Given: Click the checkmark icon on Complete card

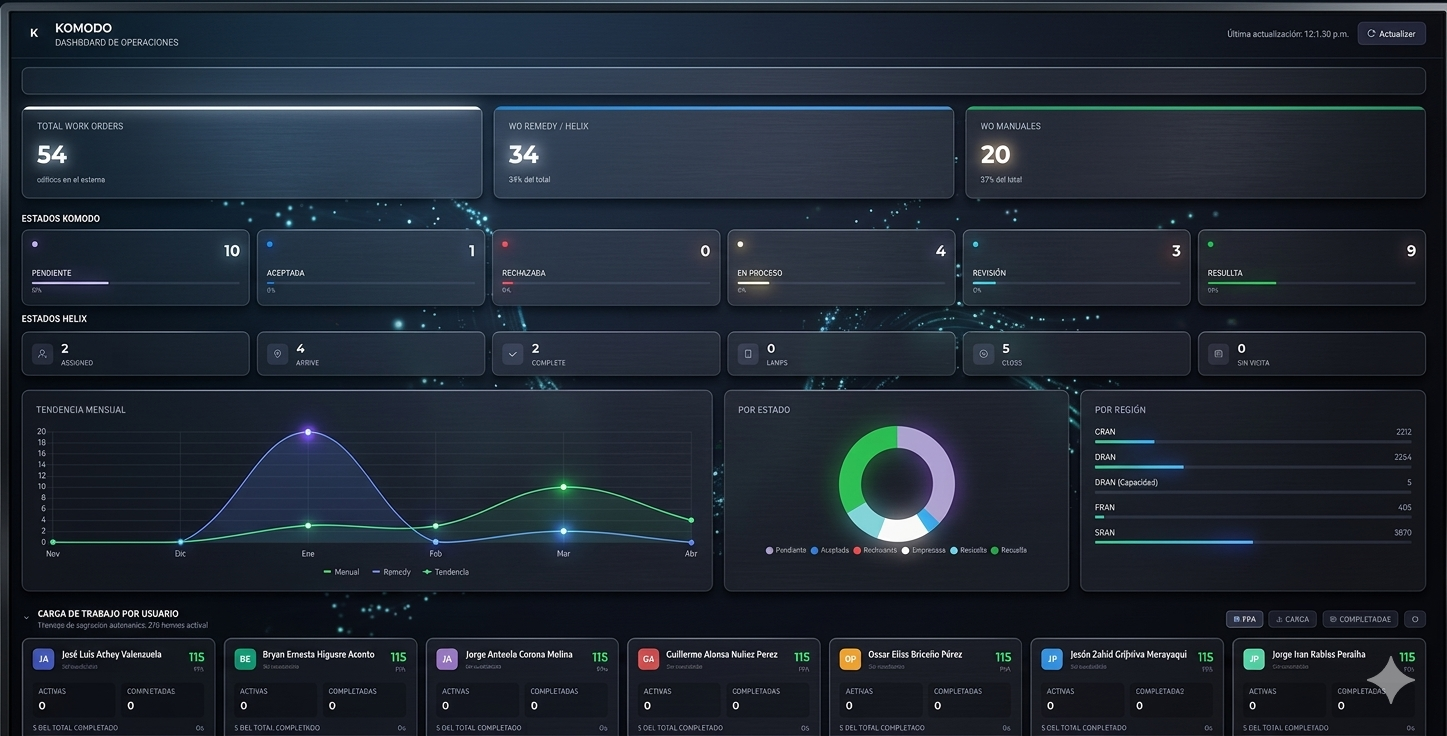Looking at the screenshot, I should click(512, 354).
